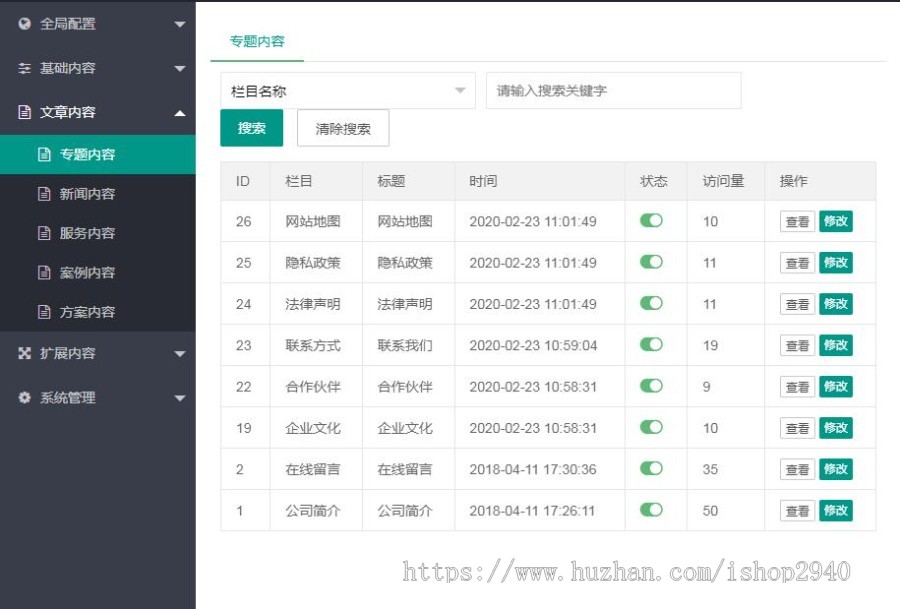Click the page icon beside 案例内容
Image resolution: width=900 pixels, height=609 pixels.
click(44, 273)
